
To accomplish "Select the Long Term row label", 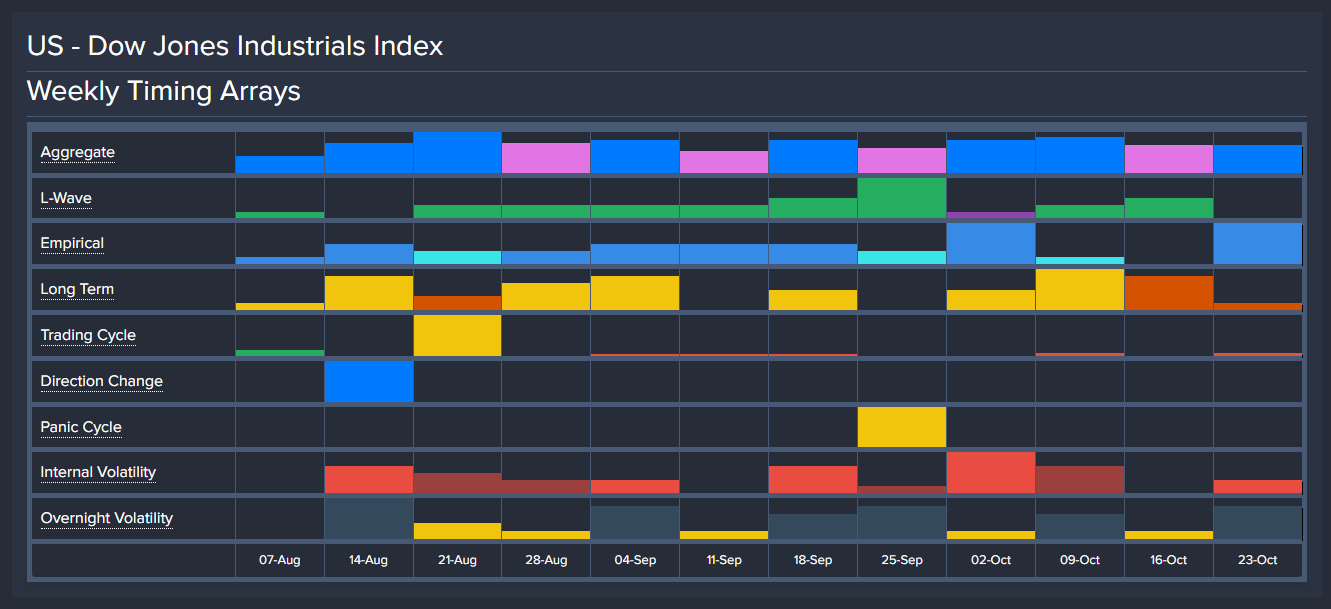I will pyautogui.click(x=77, y=289).
